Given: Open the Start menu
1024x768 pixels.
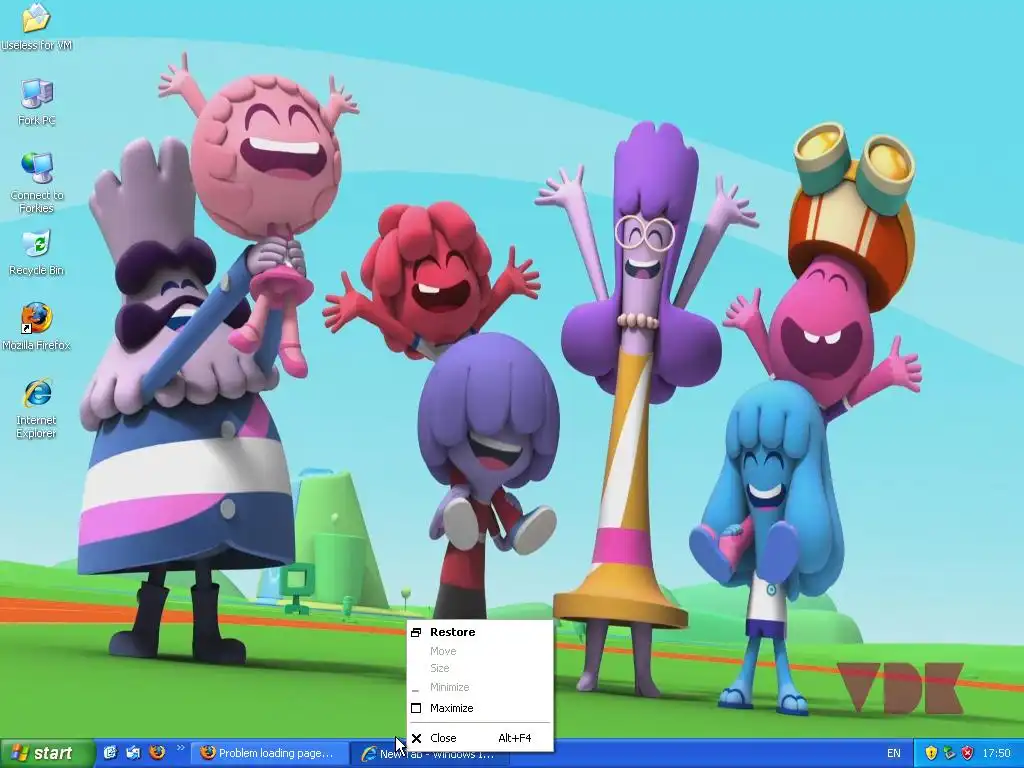Looking at the screenshot, I should coord(47,753).
